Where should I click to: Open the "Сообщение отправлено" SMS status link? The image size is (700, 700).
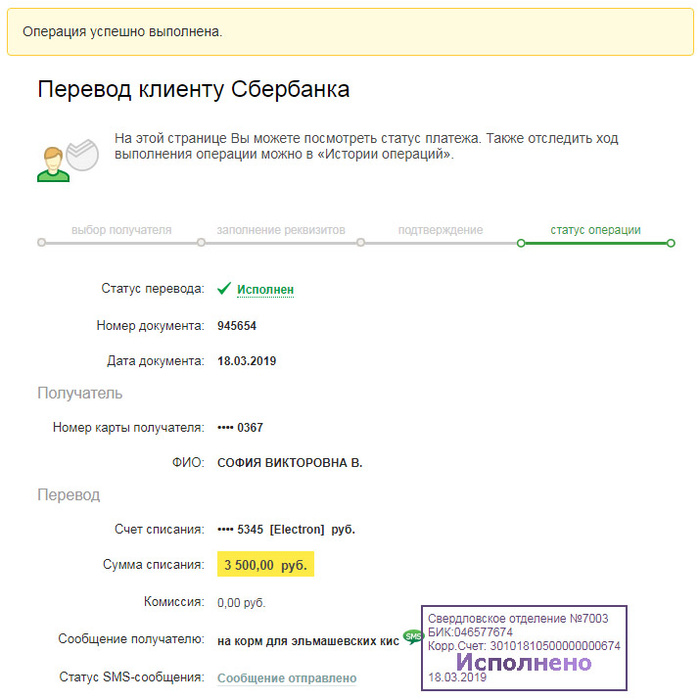[287, 678]
